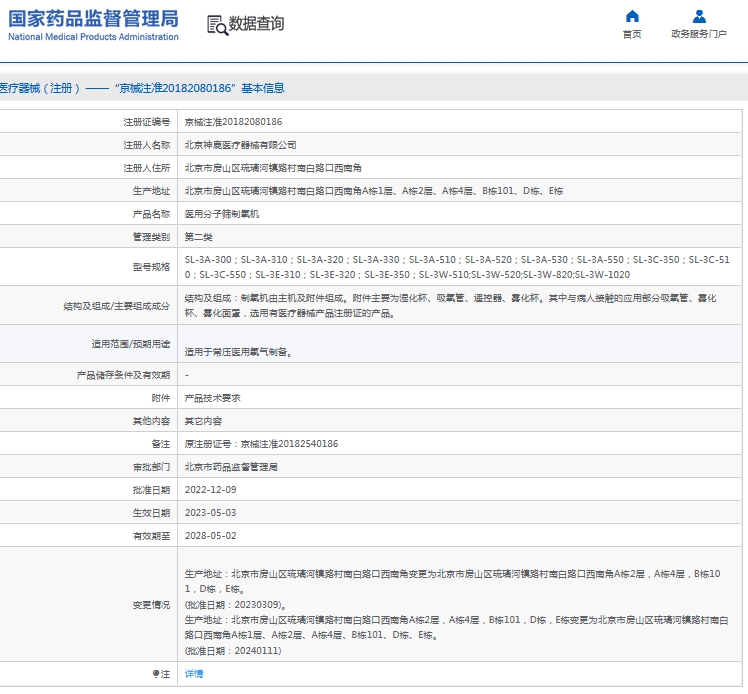This screenshot has width=748, height=694.
Task: Click the 结构及组成 description text
Action: coord(451,306)
